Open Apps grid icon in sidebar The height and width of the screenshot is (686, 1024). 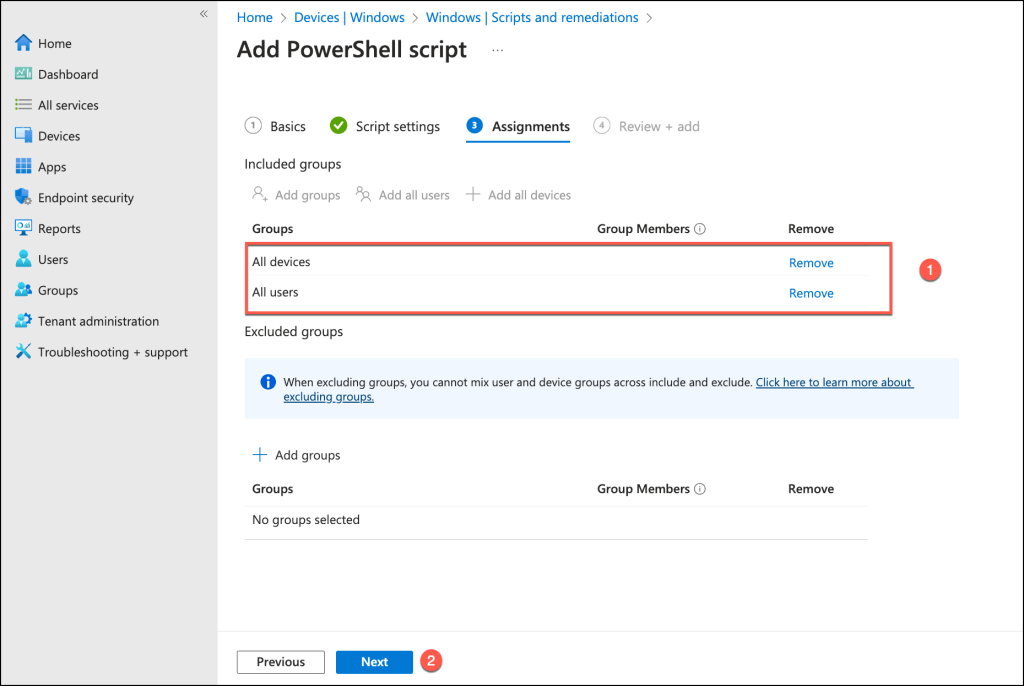pos(24,167)
